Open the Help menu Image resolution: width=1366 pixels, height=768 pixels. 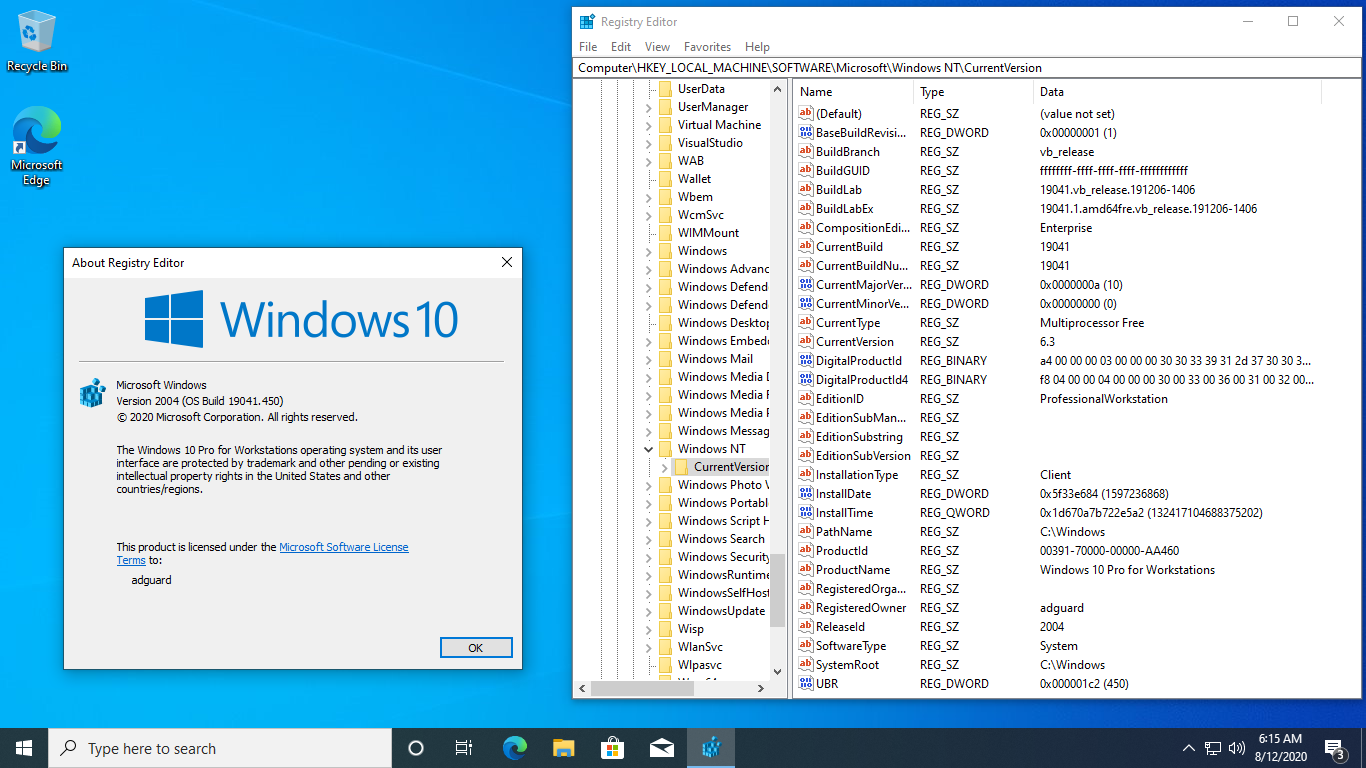click(758, 47)
